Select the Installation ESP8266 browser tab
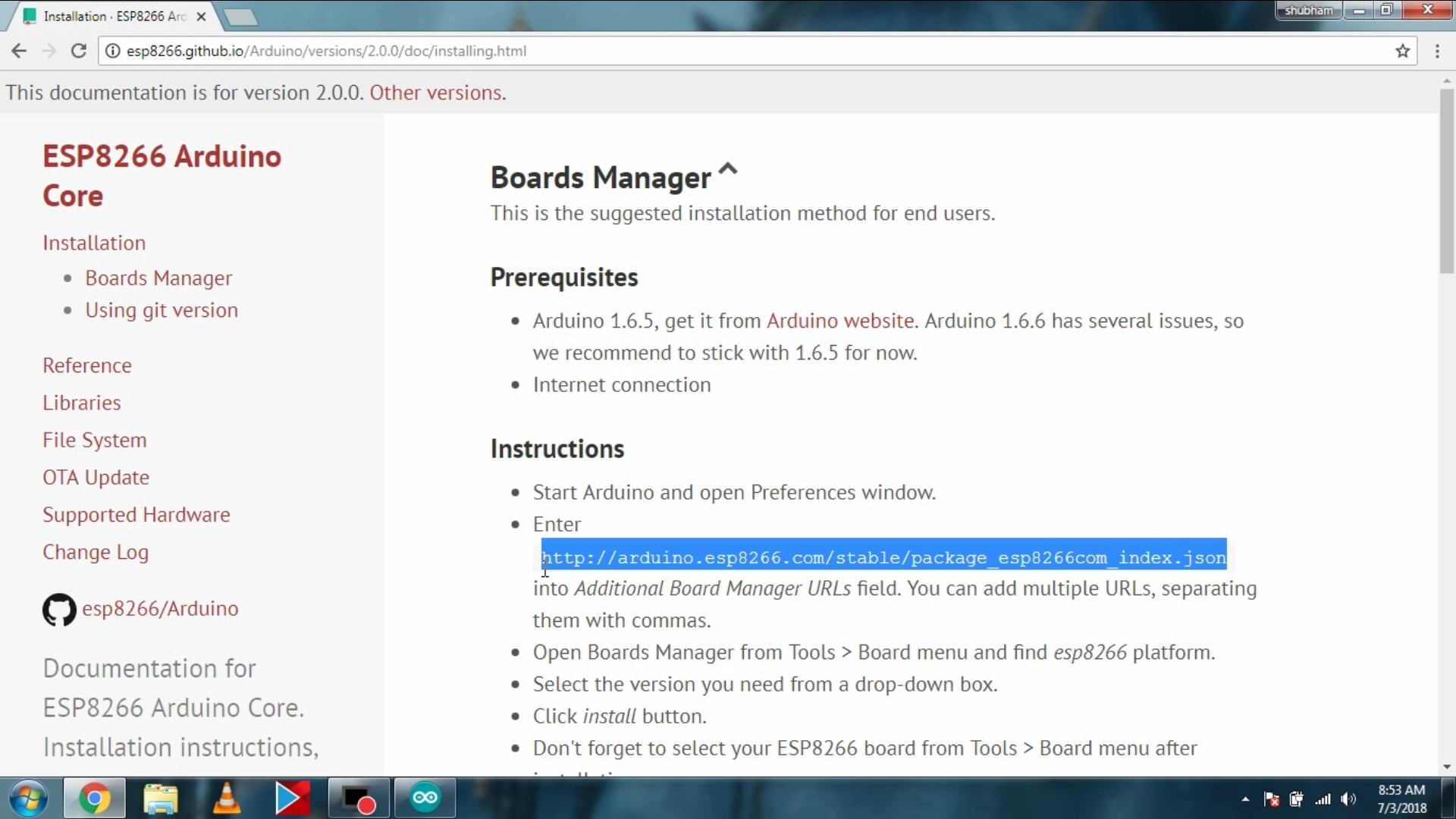 pos(114,16)
